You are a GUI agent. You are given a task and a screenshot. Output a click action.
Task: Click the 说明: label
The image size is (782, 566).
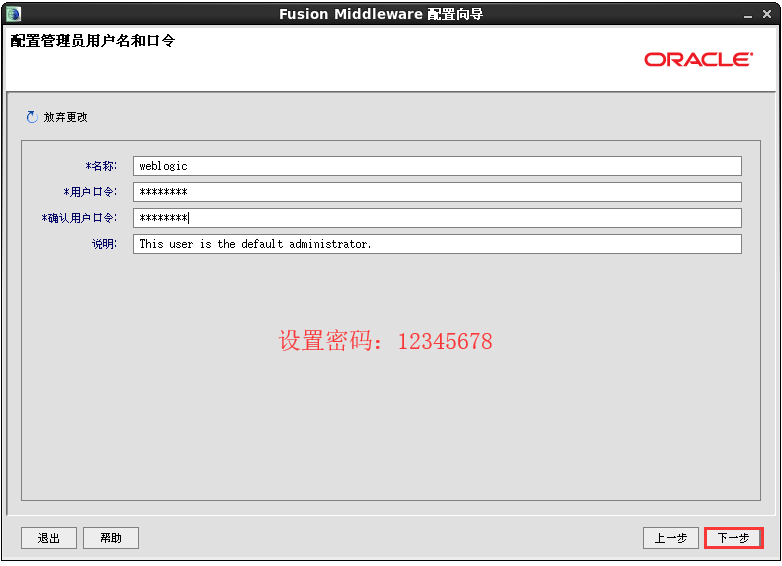pyautogui.click(x=104, y=244)
